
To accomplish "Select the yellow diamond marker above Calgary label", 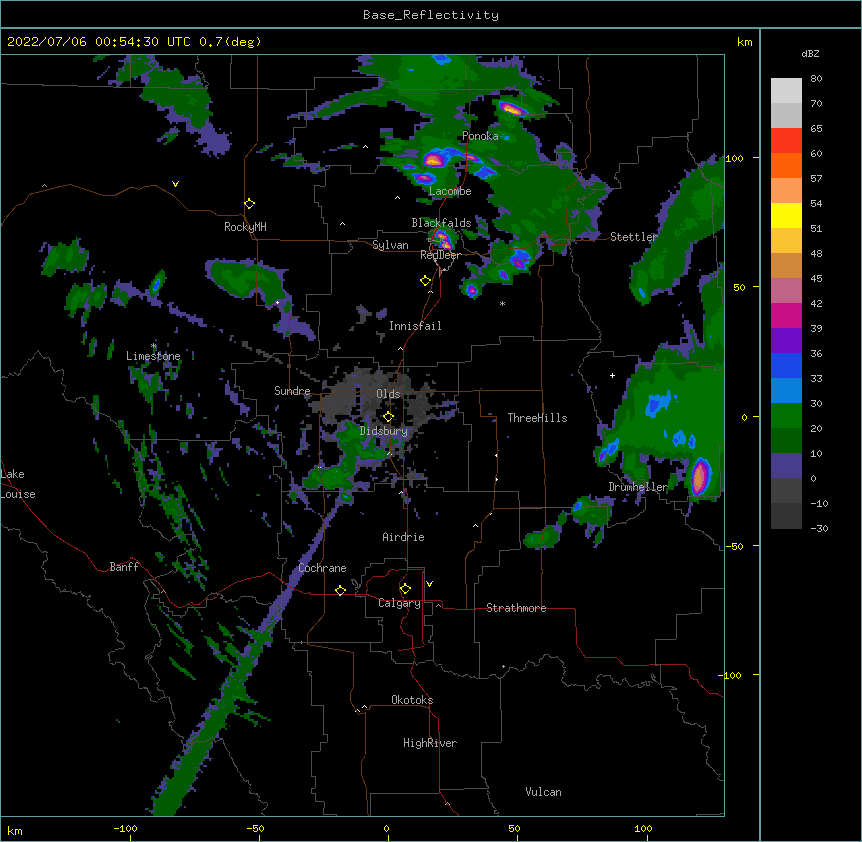I will (x=405, y=589).
